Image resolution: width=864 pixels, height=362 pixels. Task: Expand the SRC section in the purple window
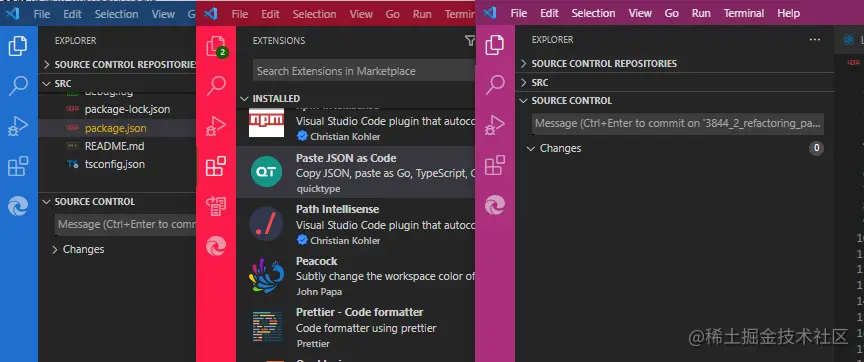click(x=539, y=83)
